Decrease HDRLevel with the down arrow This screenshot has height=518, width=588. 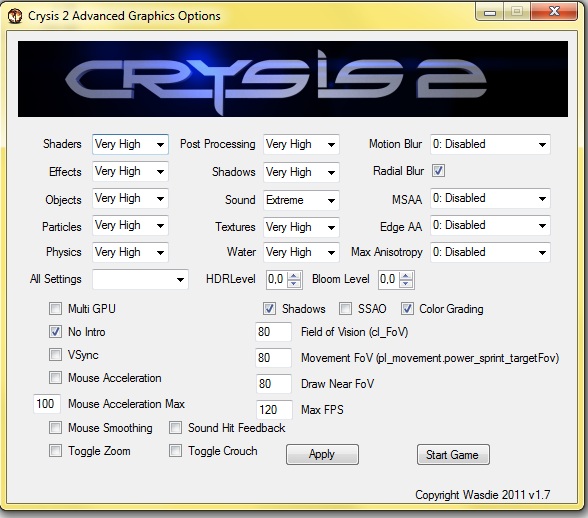click(x=294, y=284)
